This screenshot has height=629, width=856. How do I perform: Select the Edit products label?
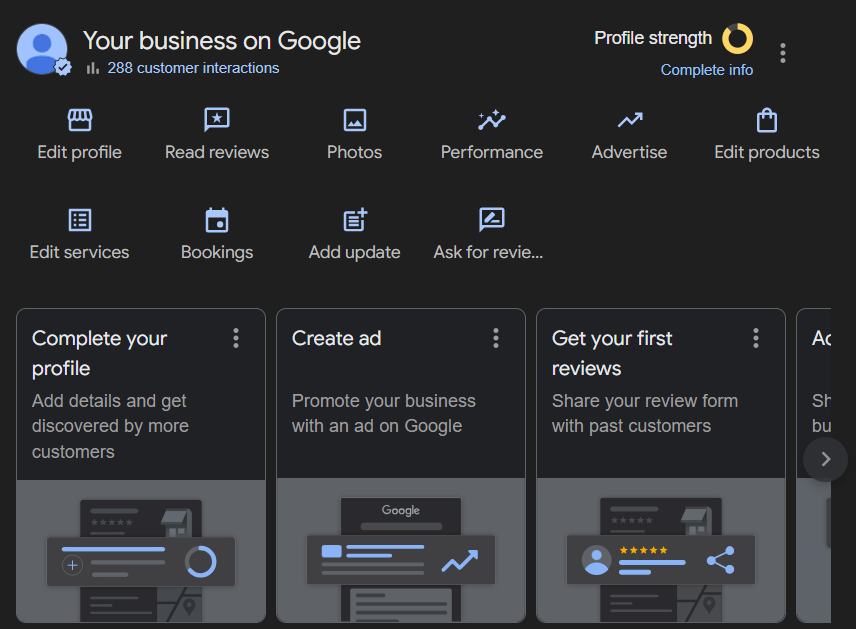[x=766, y=152]
